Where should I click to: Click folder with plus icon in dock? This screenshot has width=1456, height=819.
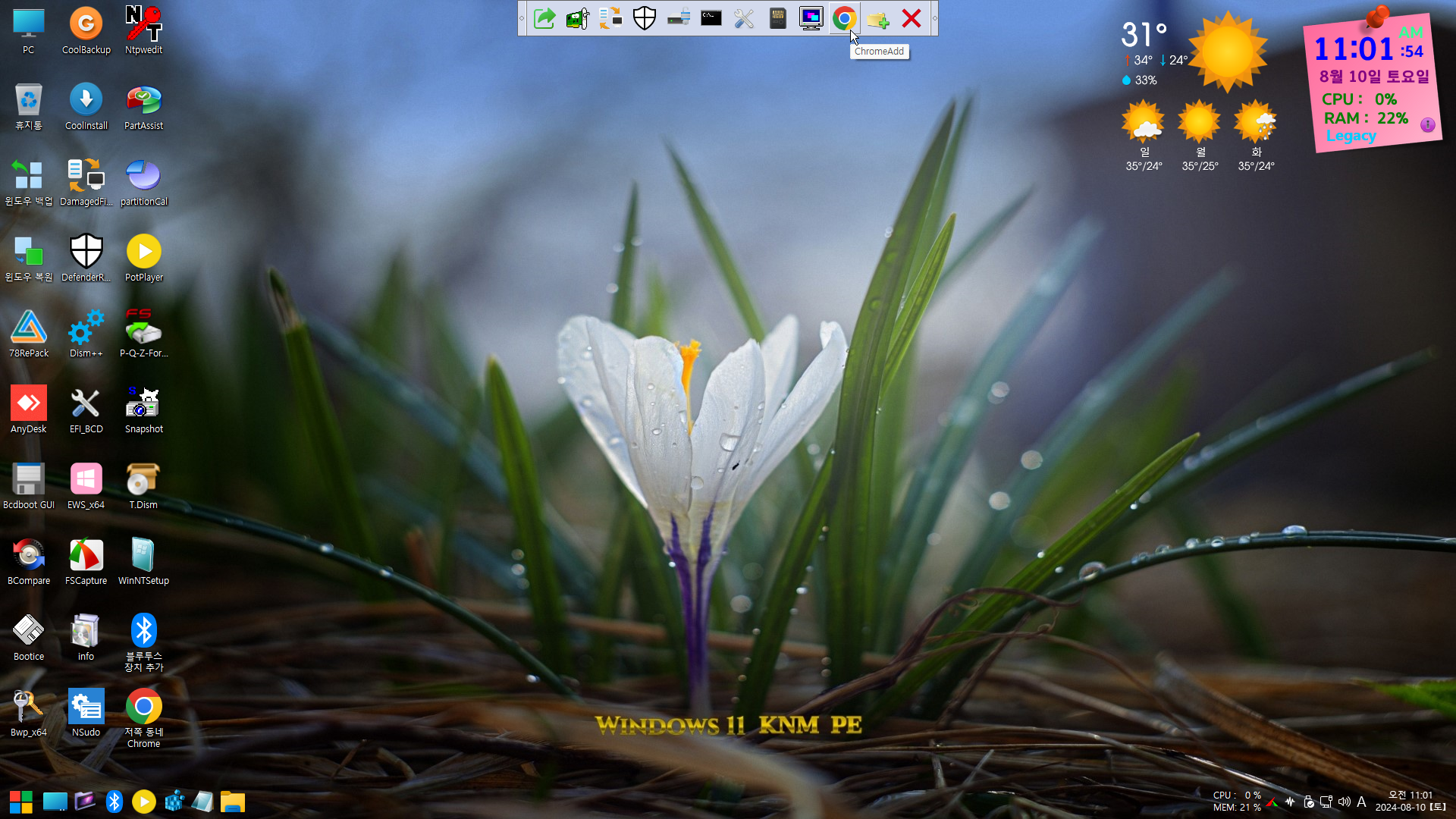coord(878,18)
